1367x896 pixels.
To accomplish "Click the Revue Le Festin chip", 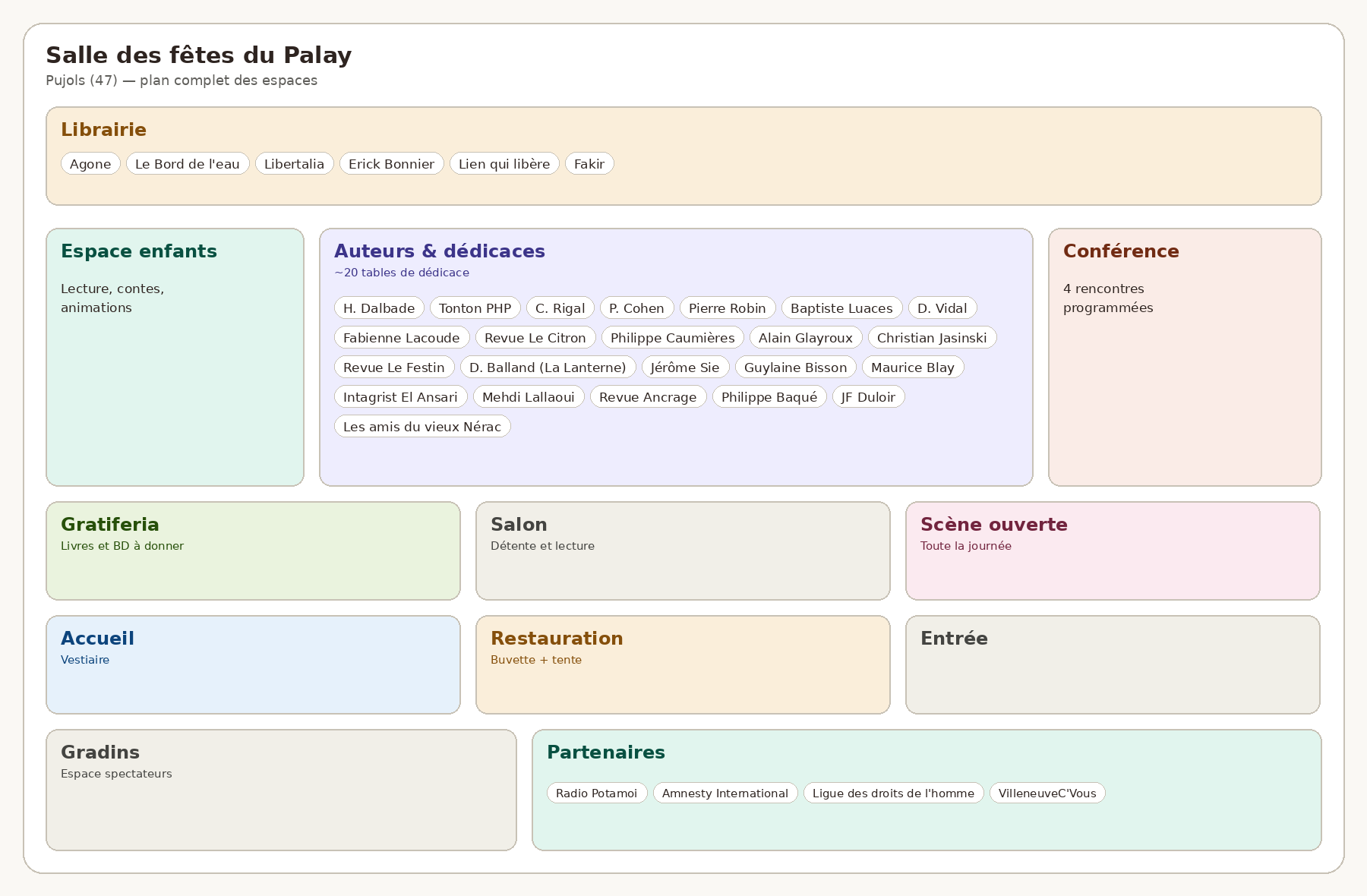I will click(394, 368).
